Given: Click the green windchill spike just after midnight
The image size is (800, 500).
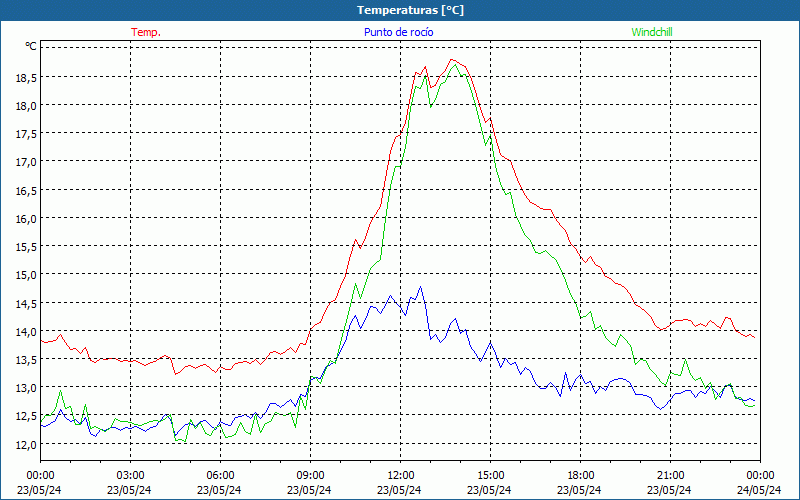Looking at the screenshot, I should (61, 391).
